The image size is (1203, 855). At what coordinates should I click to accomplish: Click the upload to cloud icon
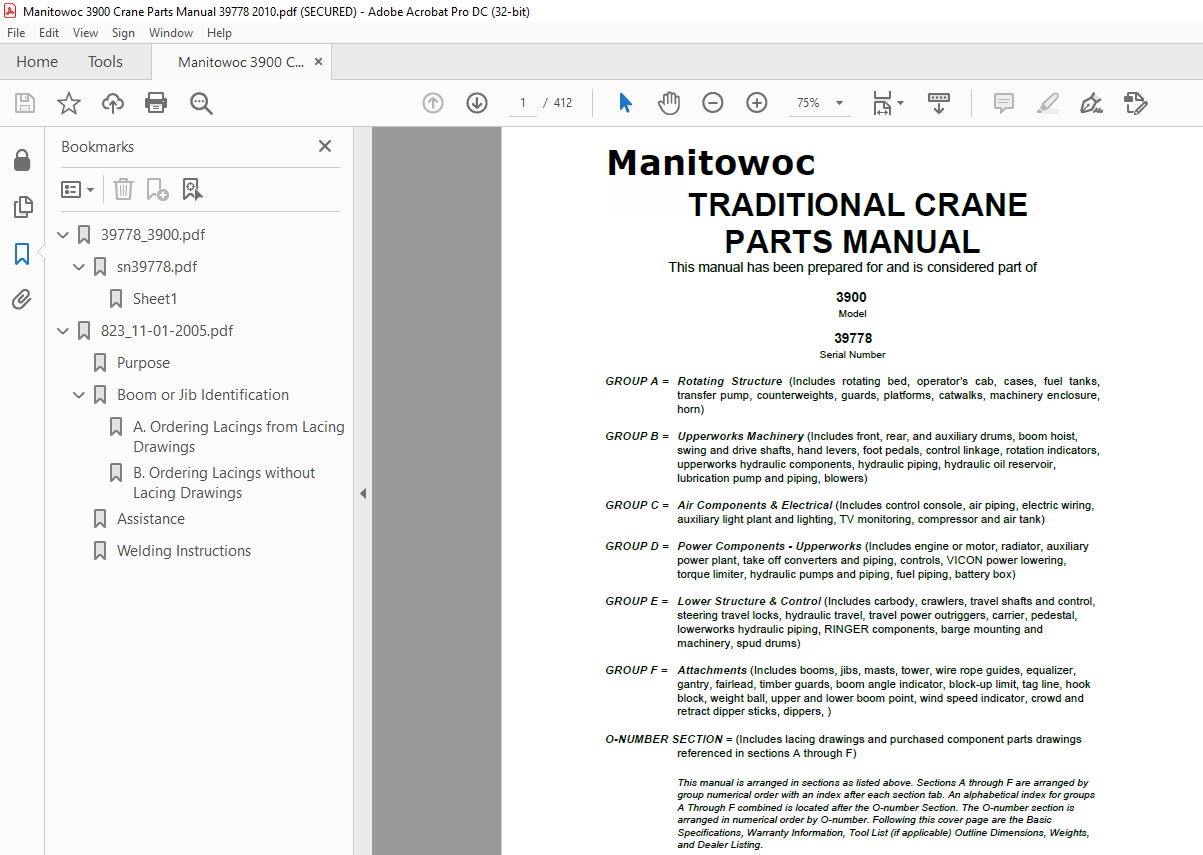point(113,103)
